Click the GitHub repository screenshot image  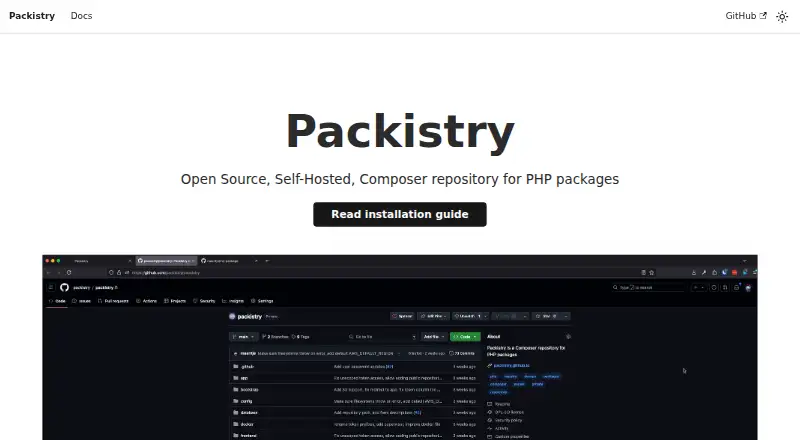[x=400, y=347]
